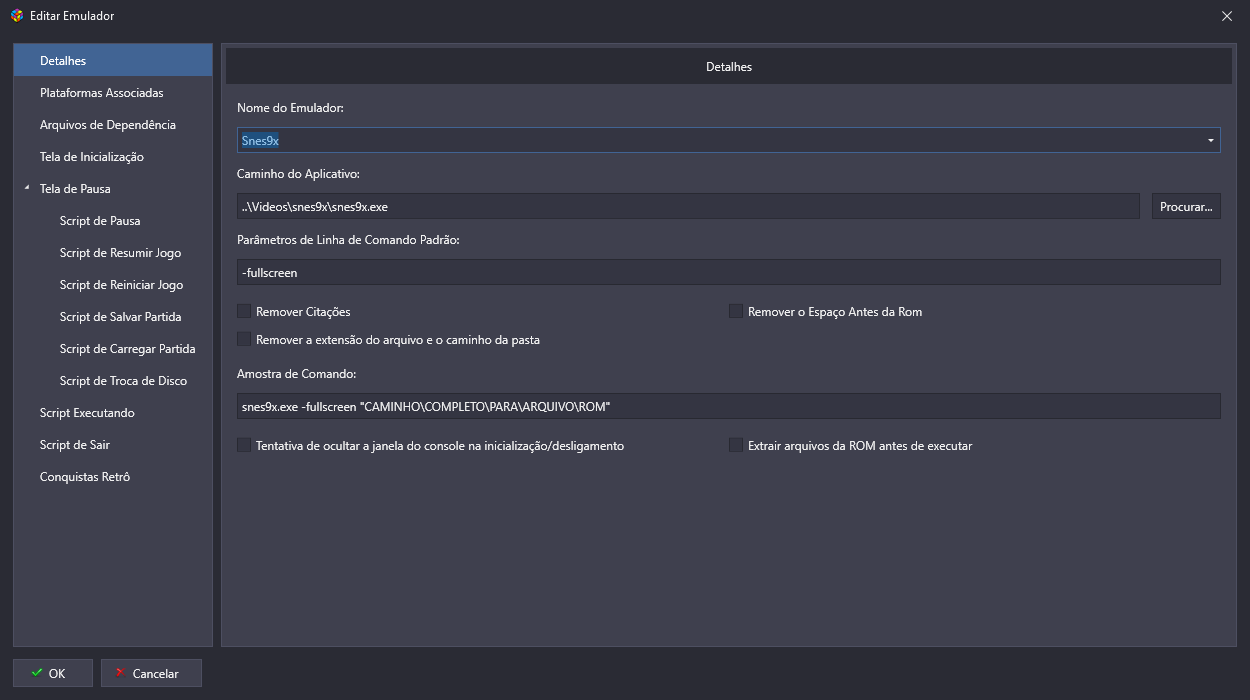Check Remover a extensão do arquivo option
The image size is (1250, 700).
[x=244, y=340]
